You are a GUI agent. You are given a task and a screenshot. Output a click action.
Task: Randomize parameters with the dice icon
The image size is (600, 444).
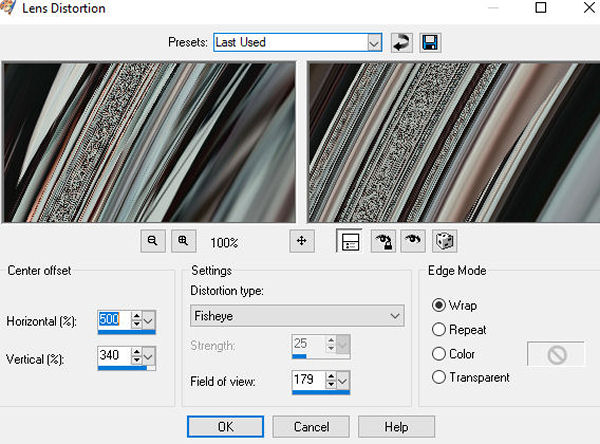click(444, 241)
